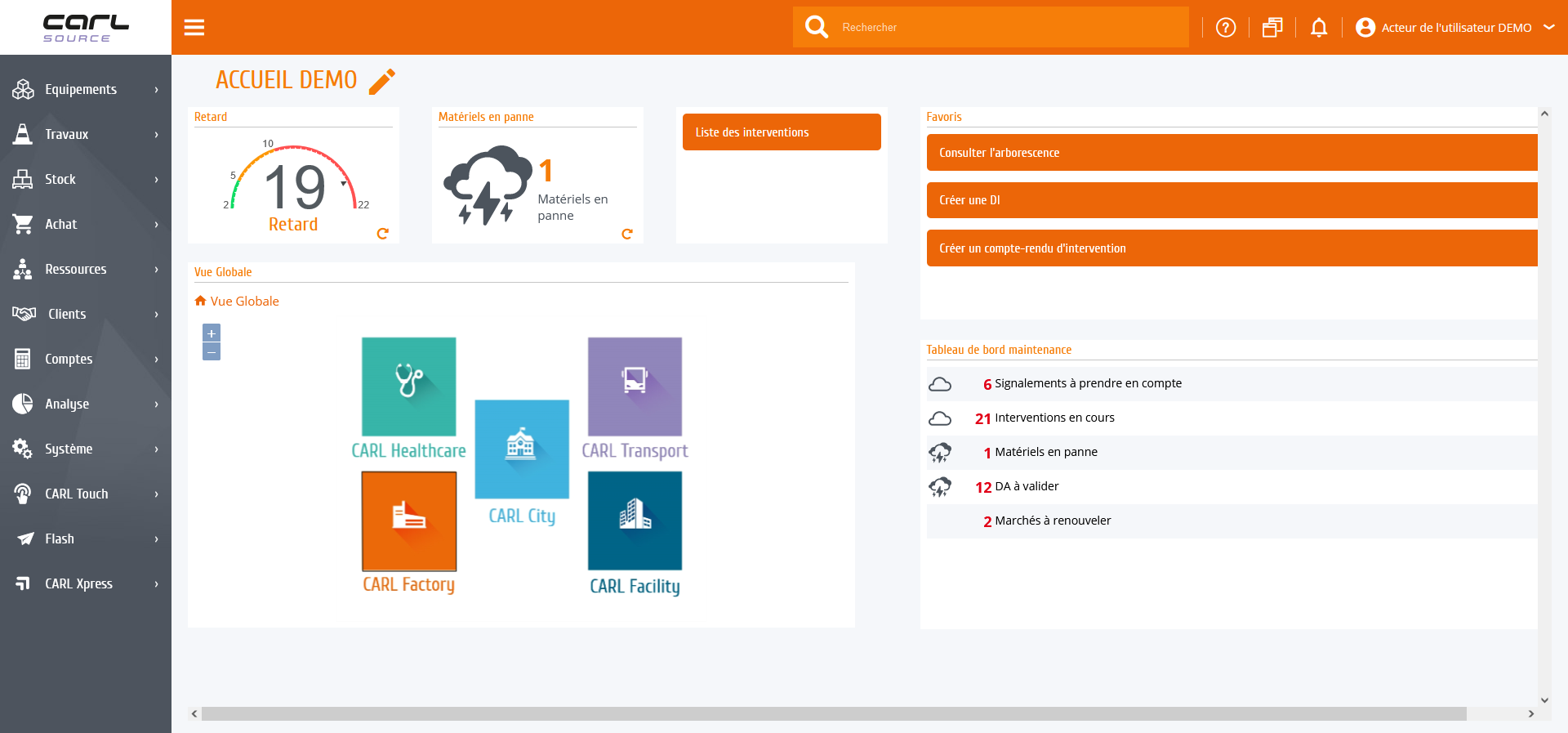Image resolution: width=1568 pixels, height=733 pixels.
Task: Zoom out the Vue Globale map
Action: (x=212, y=352)
